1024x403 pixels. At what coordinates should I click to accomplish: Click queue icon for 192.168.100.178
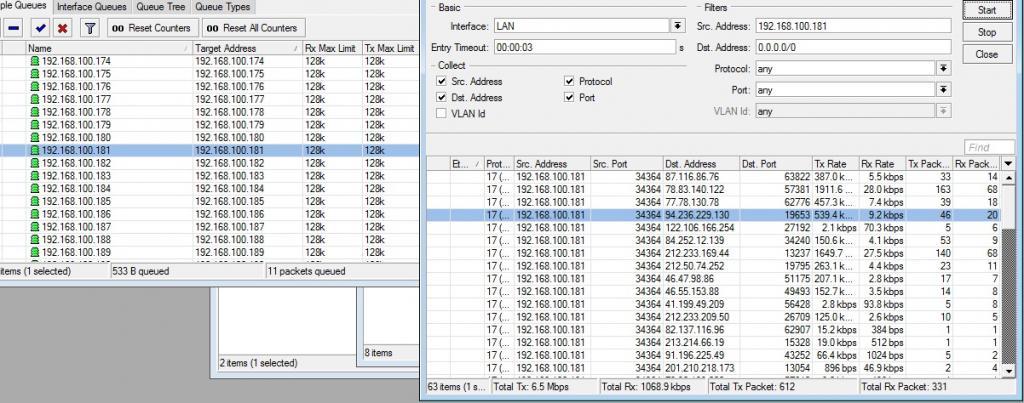point(35,112)
